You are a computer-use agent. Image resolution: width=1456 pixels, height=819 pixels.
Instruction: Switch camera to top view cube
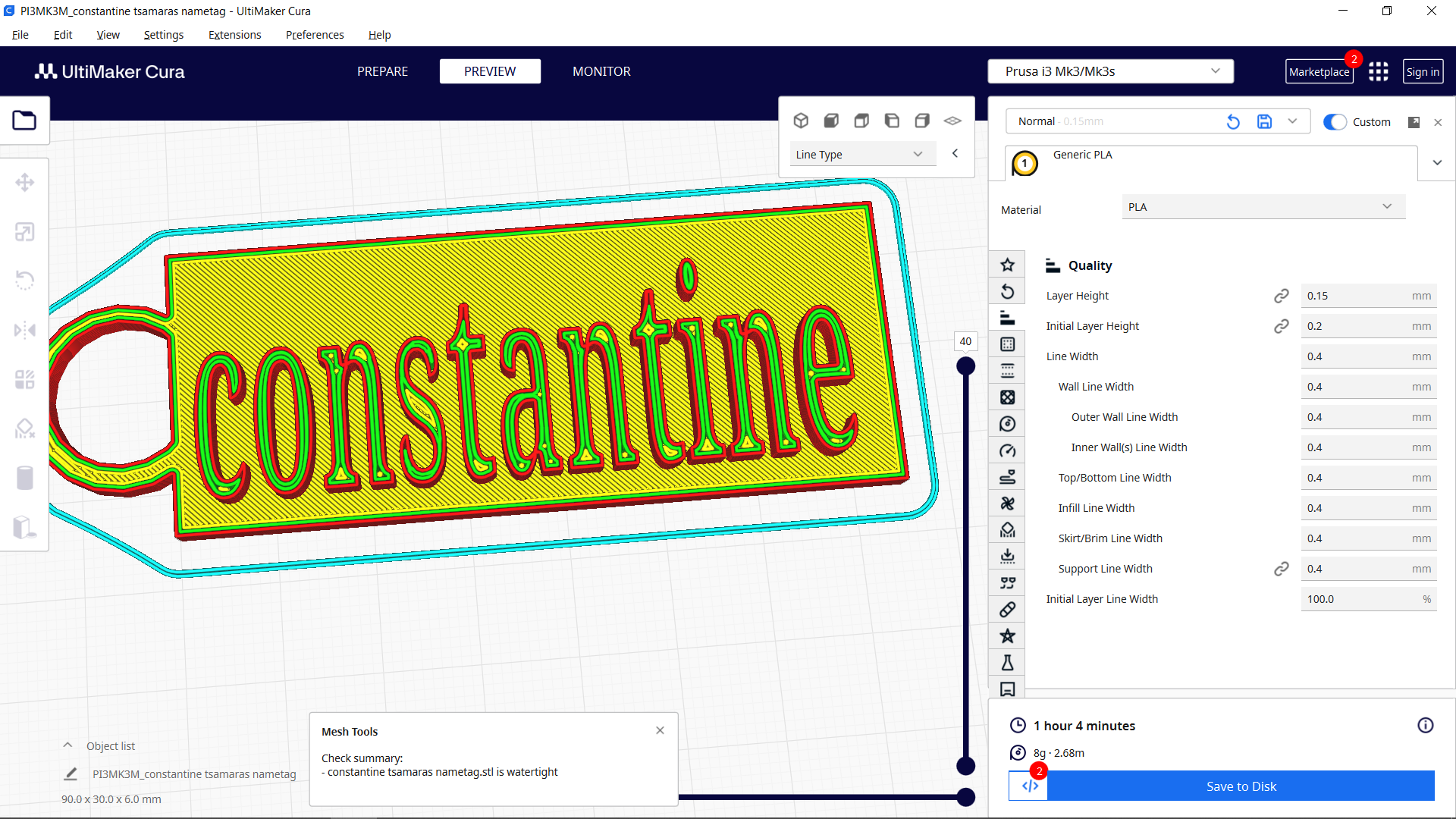(x=861, y=120)
